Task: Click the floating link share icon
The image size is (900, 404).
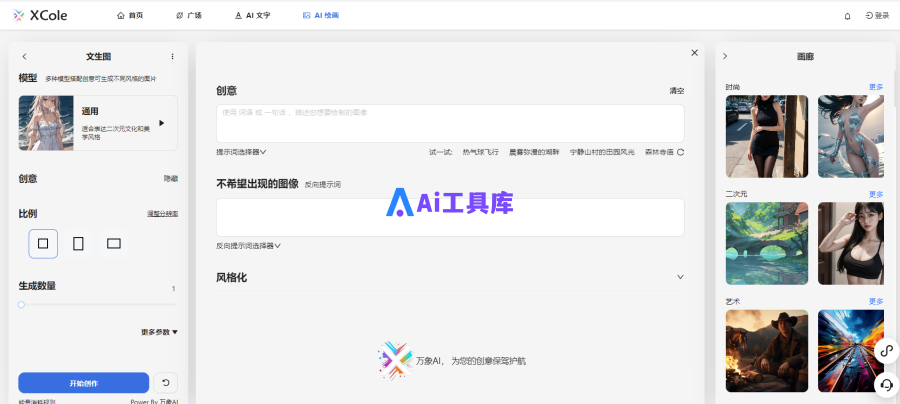Action: click(887, 351)
